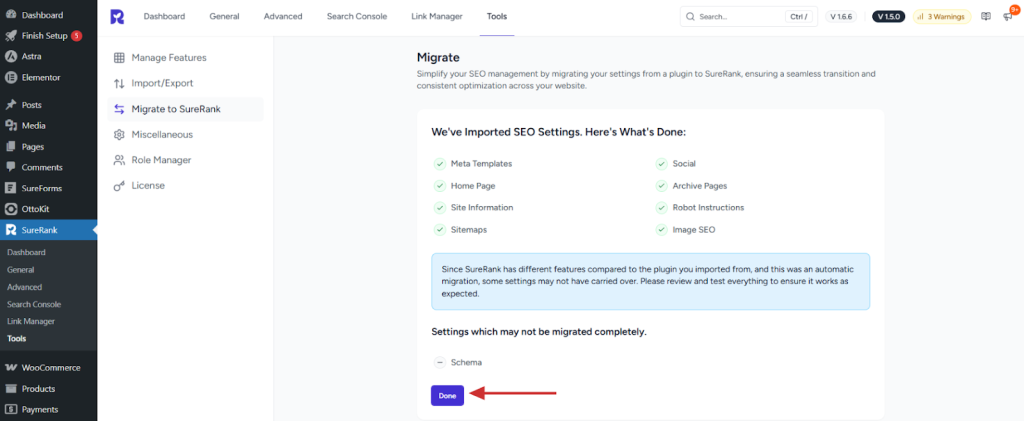The height and width of the screenshot is (421, 1024).
Task: Open the megaphone notifications icon
Action: tap(1008, 17)
